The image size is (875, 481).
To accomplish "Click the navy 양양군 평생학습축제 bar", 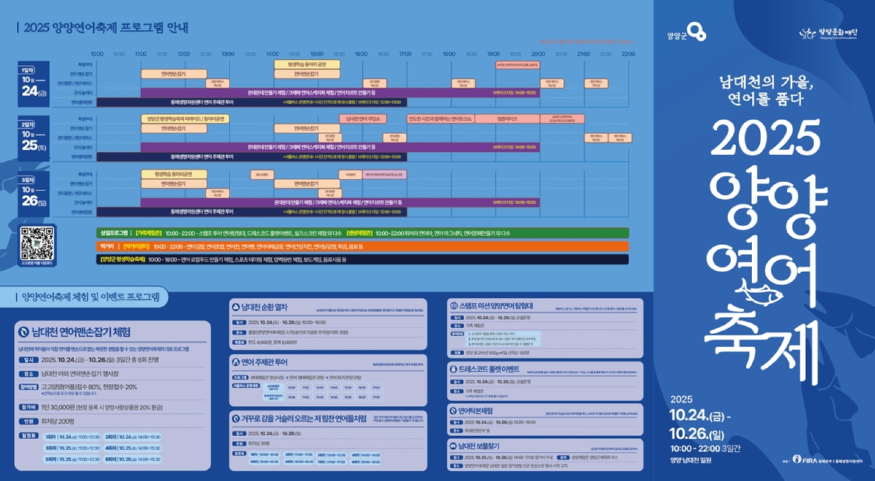I will [x=362, y=259].
